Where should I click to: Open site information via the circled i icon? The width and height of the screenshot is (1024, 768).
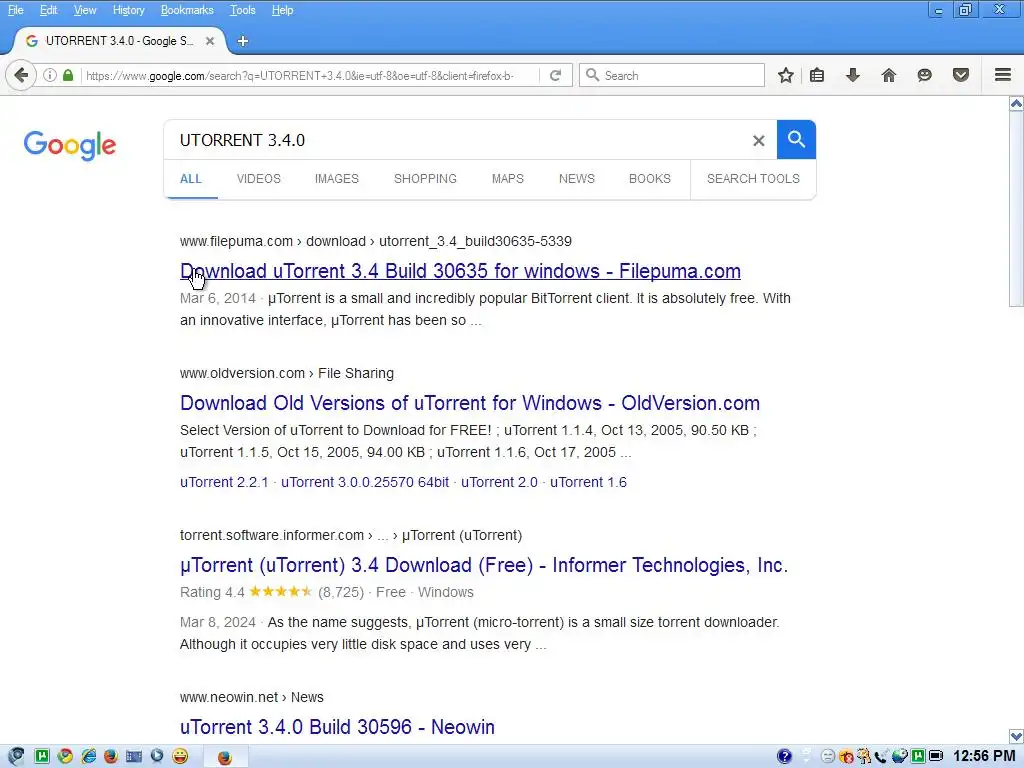click(x=50, y=75)
